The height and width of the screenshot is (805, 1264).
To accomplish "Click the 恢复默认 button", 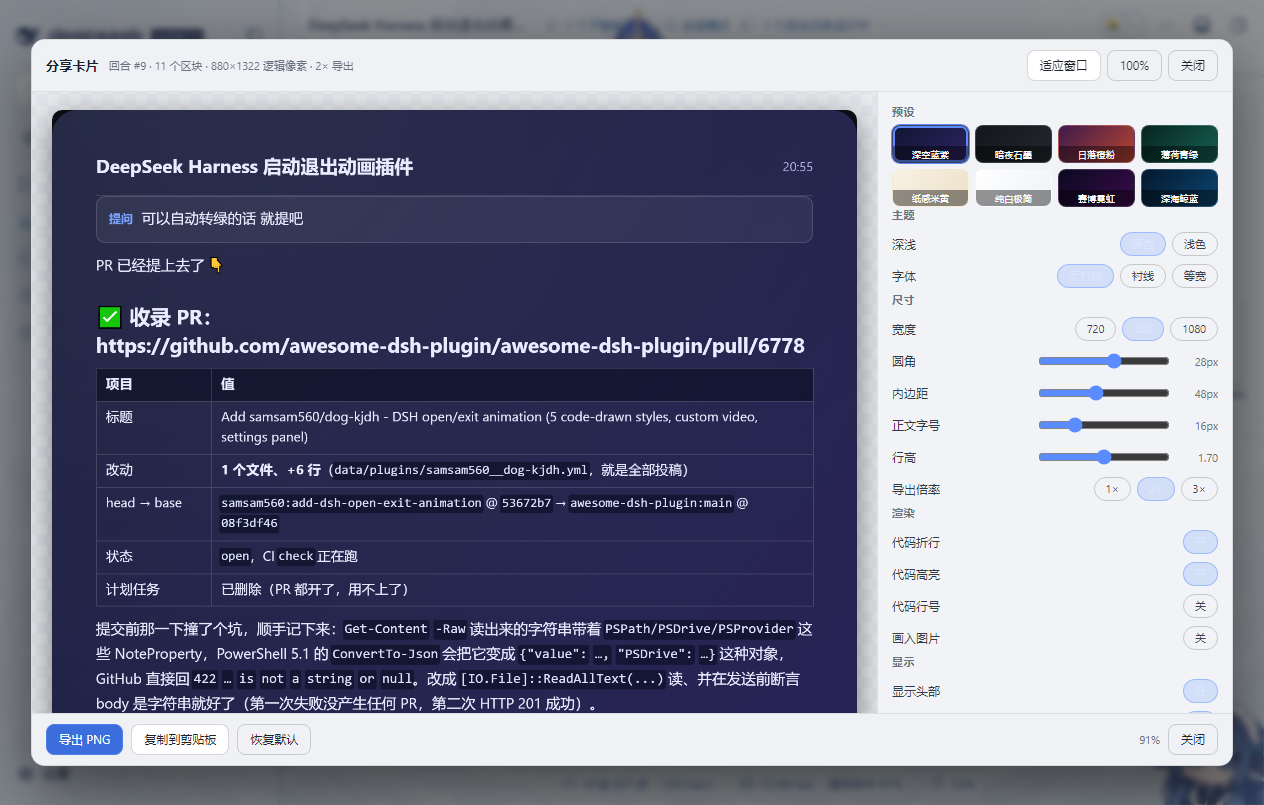I will 274,740.
